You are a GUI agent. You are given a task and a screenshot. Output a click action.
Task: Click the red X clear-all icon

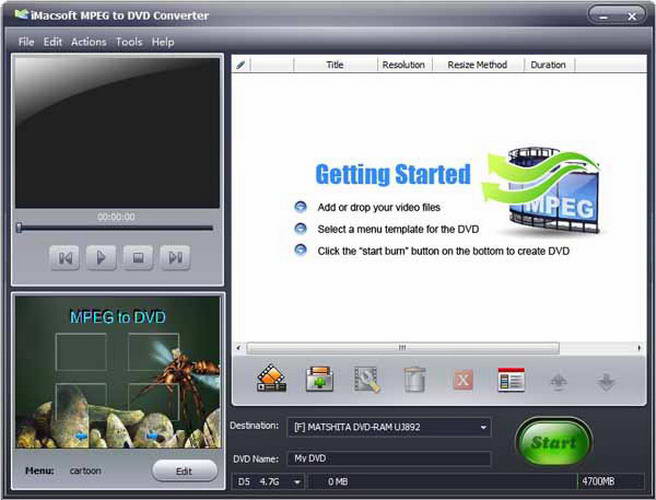[x=463, y=380]
